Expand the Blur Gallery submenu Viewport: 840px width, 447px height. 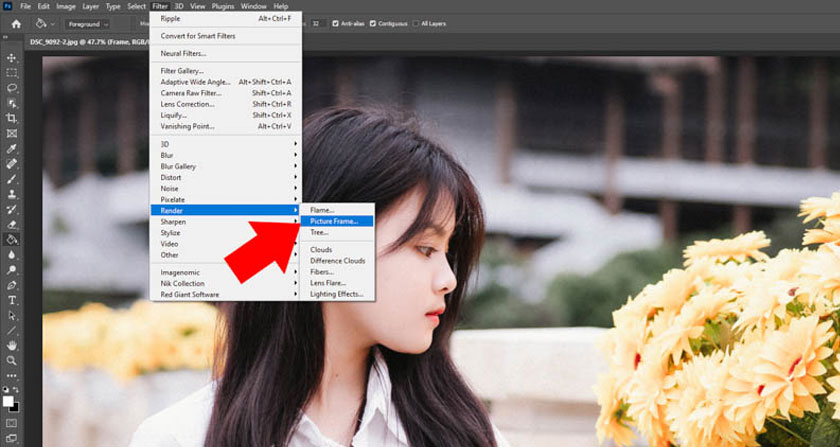pyautogui.click(x=178, y=166)
